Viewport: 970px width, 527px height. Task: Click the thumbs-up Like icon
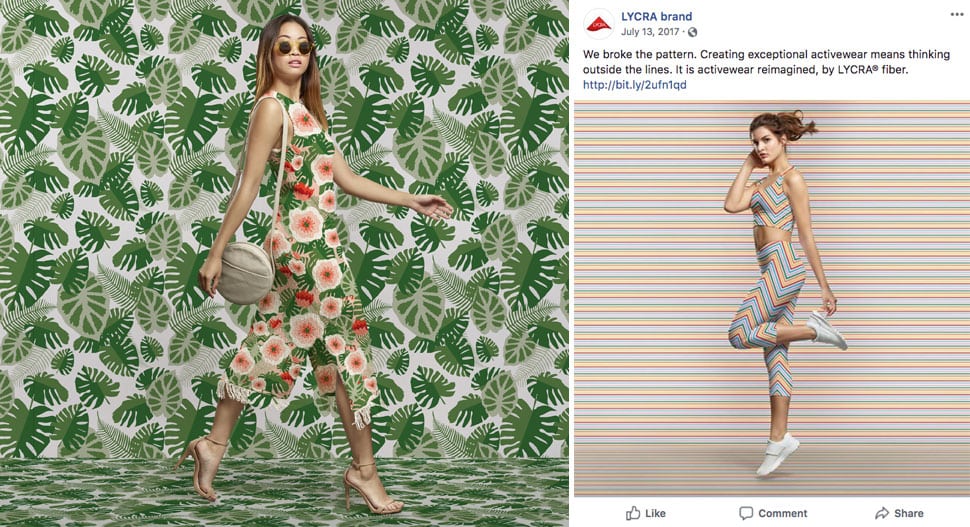coord(632,513)
